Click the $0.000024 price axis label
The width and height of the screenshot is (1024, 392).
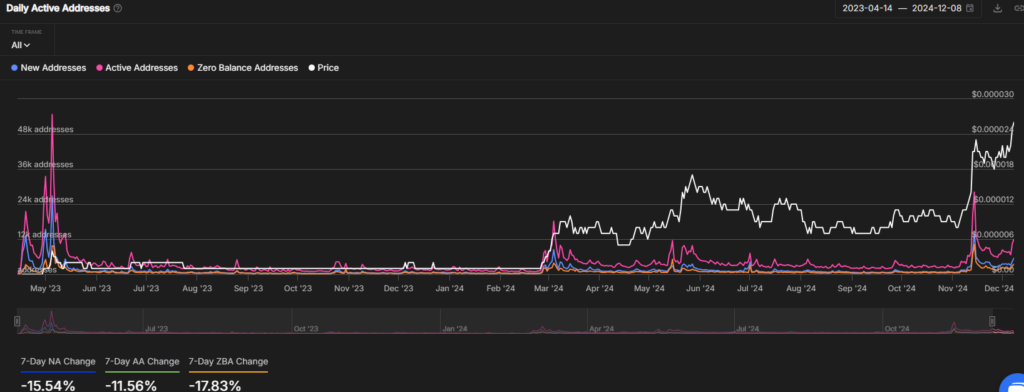click(x=993, y=129)
